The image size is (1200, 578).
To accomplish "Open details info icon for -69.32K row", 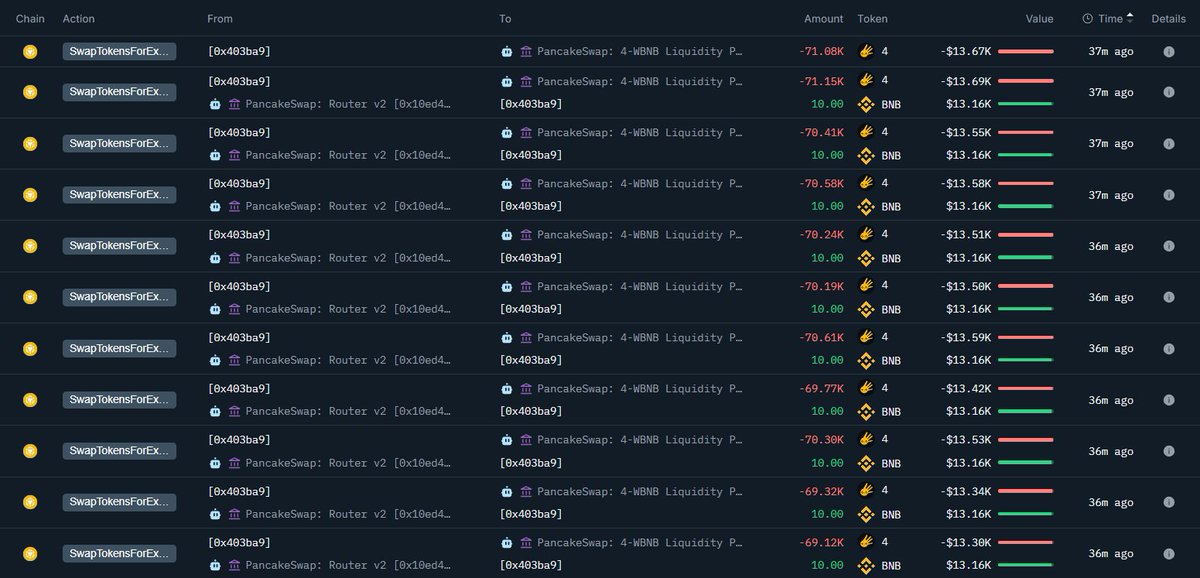I will point(1168,502).
